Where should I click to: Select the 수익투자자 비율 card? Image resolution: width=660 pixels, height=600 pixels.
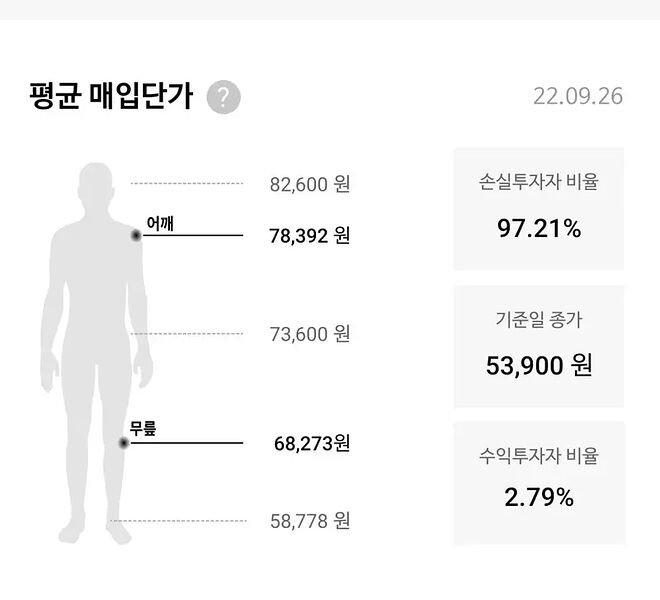(539, 483)
